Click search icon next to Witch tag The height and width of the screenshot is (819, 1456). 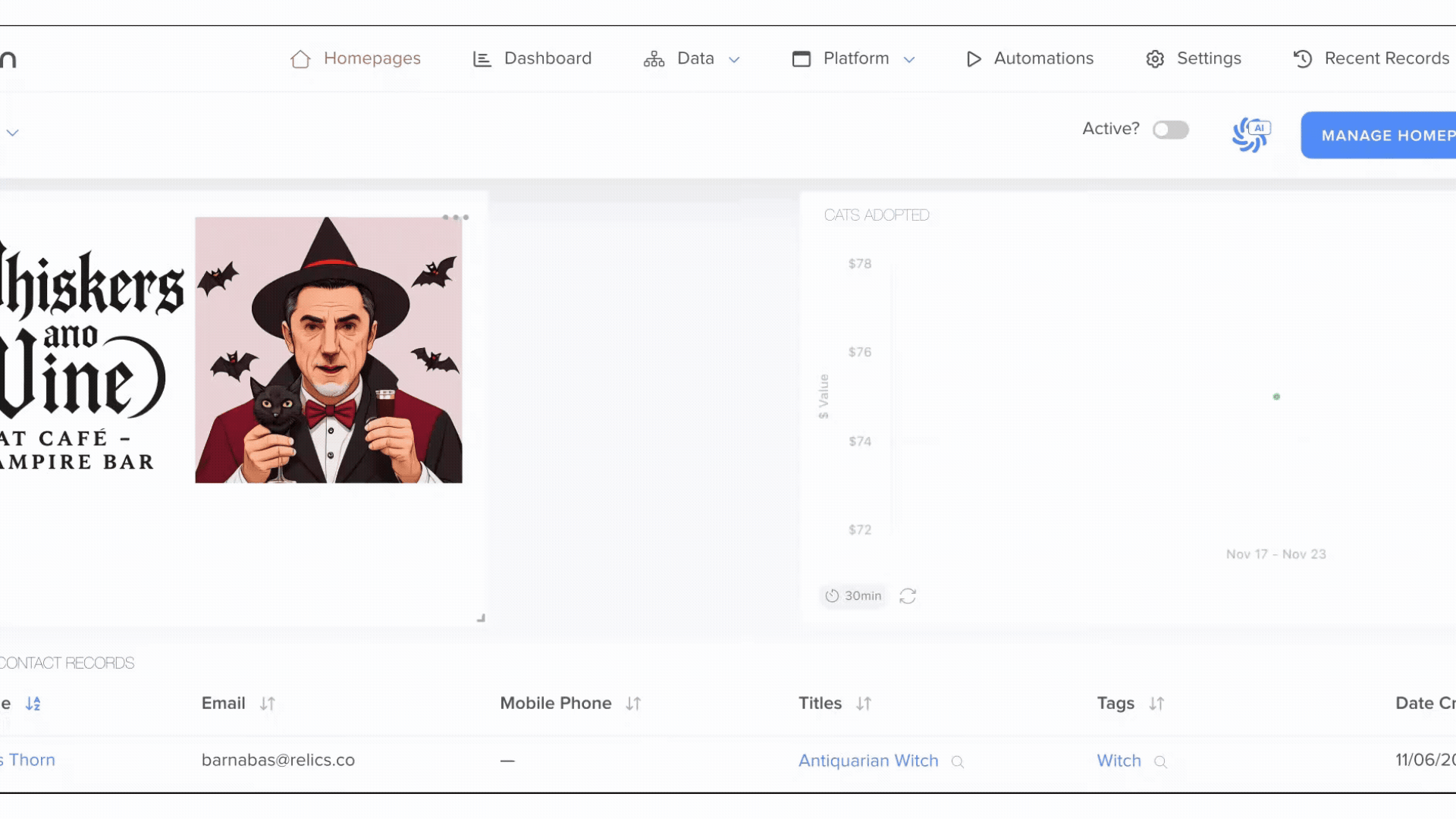[1160, 762]
